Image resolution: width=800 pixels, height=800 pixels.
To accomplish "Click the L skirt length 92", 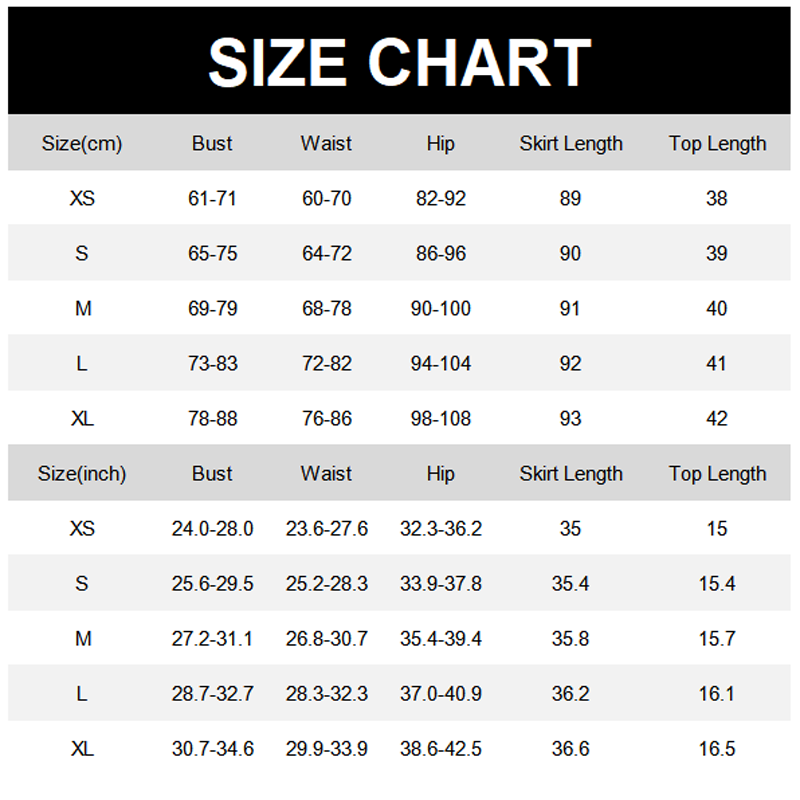I will click(x=570, y=364).
